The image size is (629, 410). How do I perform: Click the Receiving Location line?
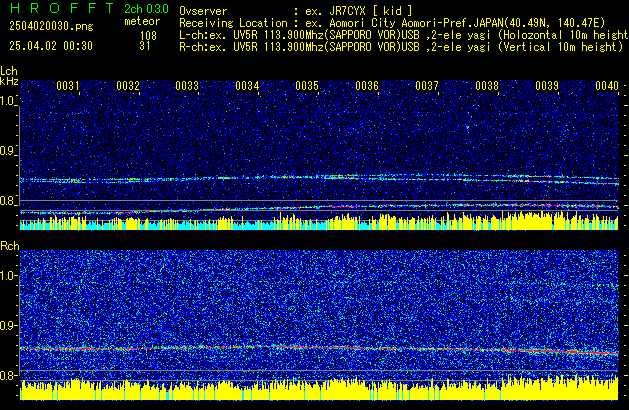click(392, 23)
